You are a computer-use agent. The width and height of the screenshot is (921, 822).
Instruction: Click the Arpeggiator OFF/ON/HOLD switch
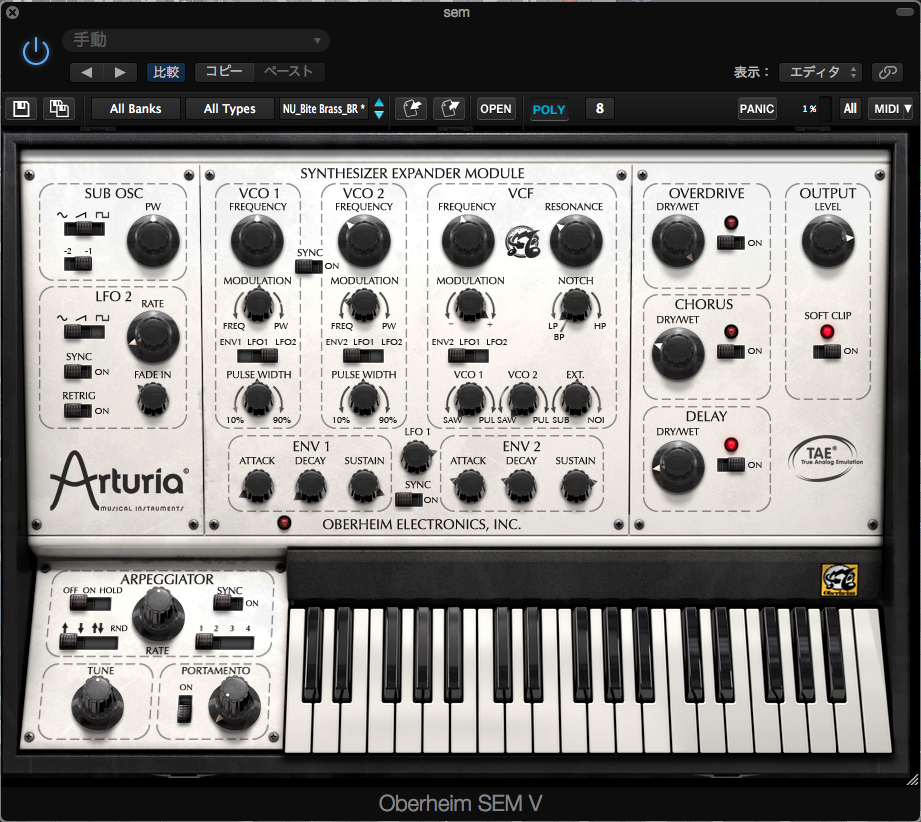[90, 603]
